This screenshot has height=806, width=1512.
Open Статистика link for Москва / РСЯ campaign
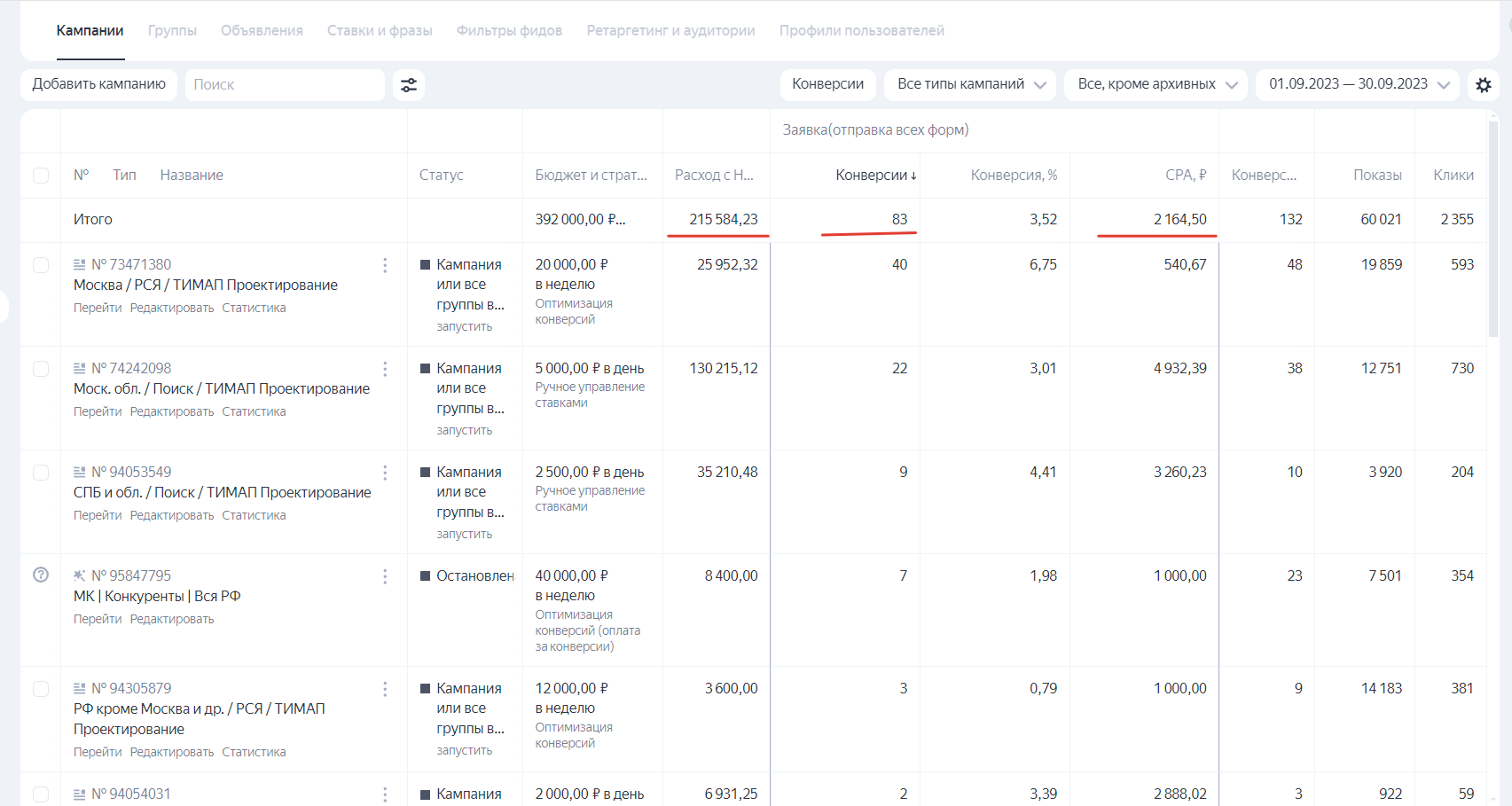coord(254,308)
